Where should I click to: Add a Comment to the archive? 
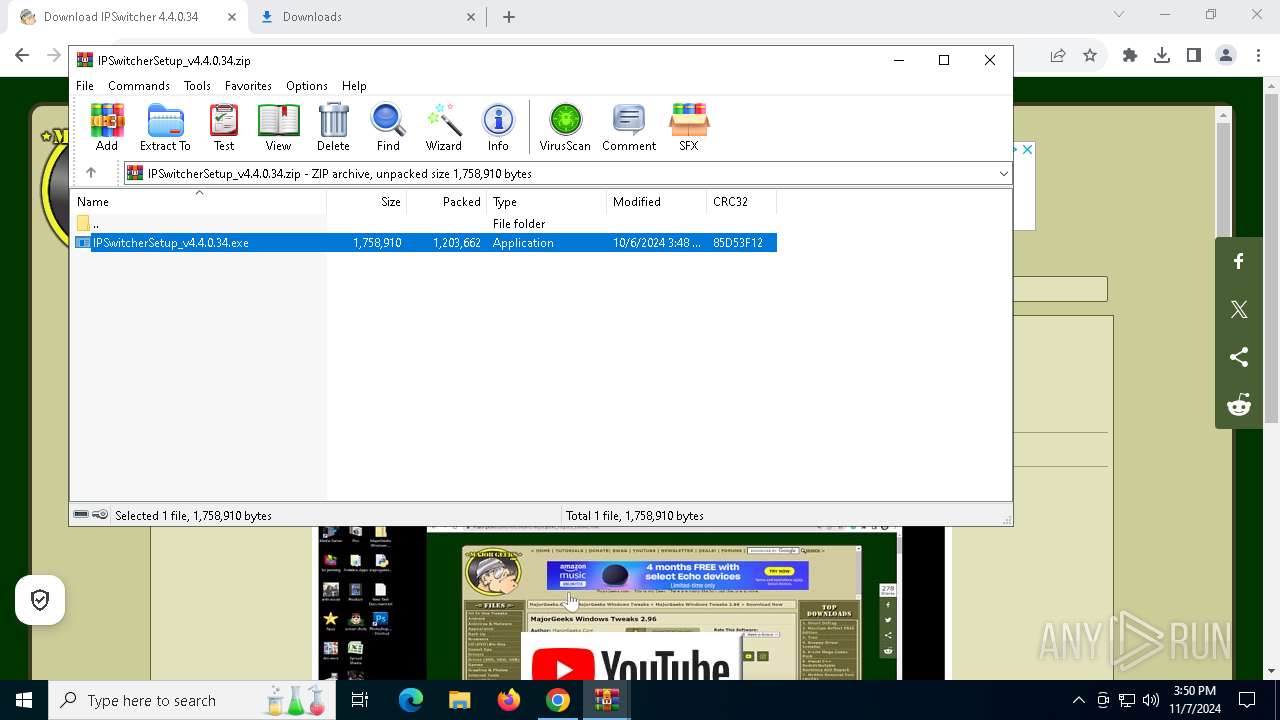coord(629,127)
